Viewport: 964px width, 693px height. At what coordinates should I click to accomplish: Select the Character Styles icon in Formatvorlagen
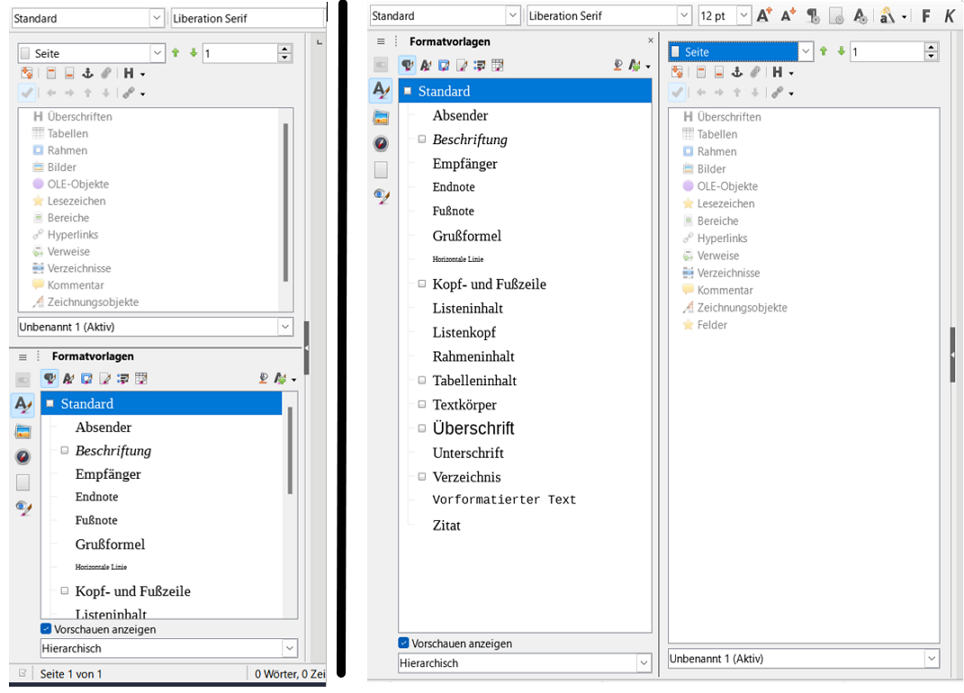[x=425, y=64]
